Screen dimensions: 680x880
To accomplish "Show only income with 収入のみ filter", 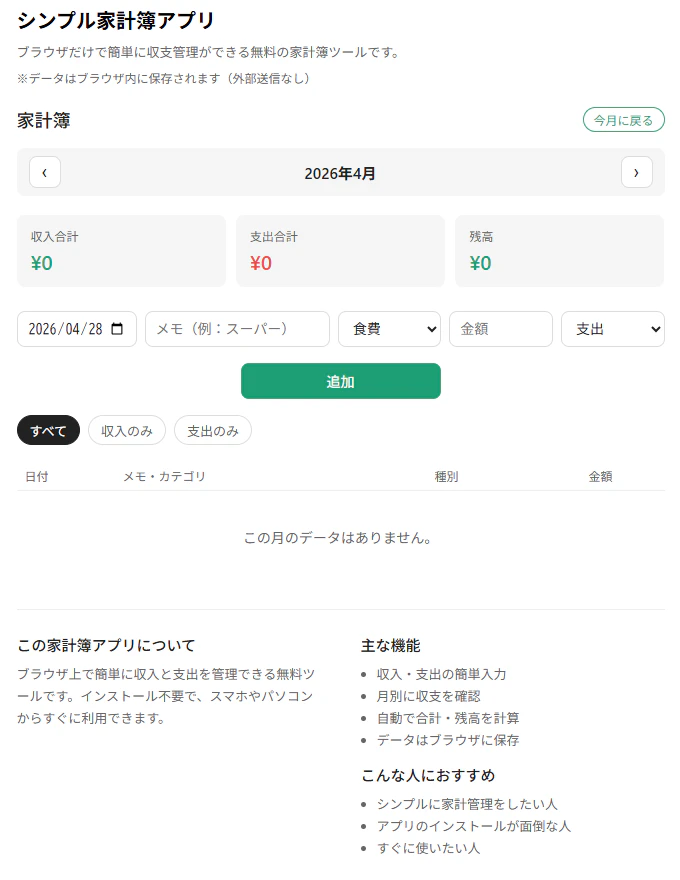I will click(127, 430).
